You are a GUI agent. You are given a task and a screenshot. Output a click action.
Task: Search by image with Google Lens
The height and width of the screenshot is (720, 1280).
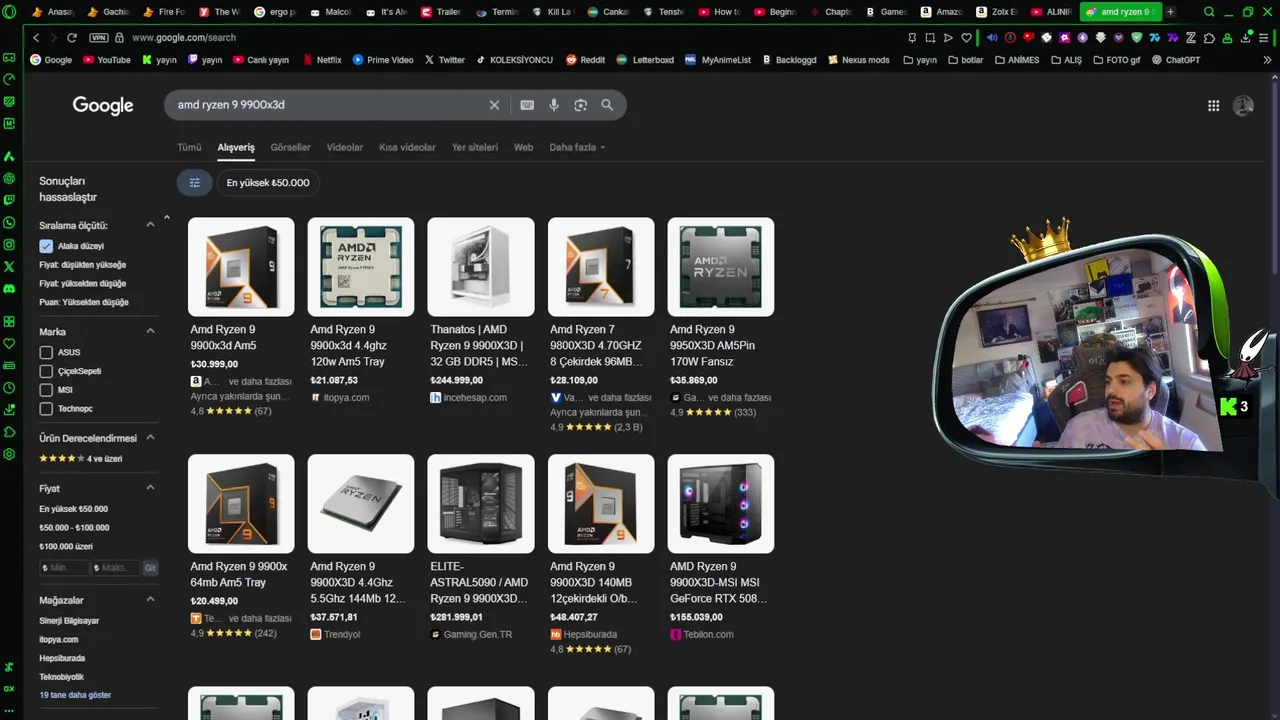(581, 105)
